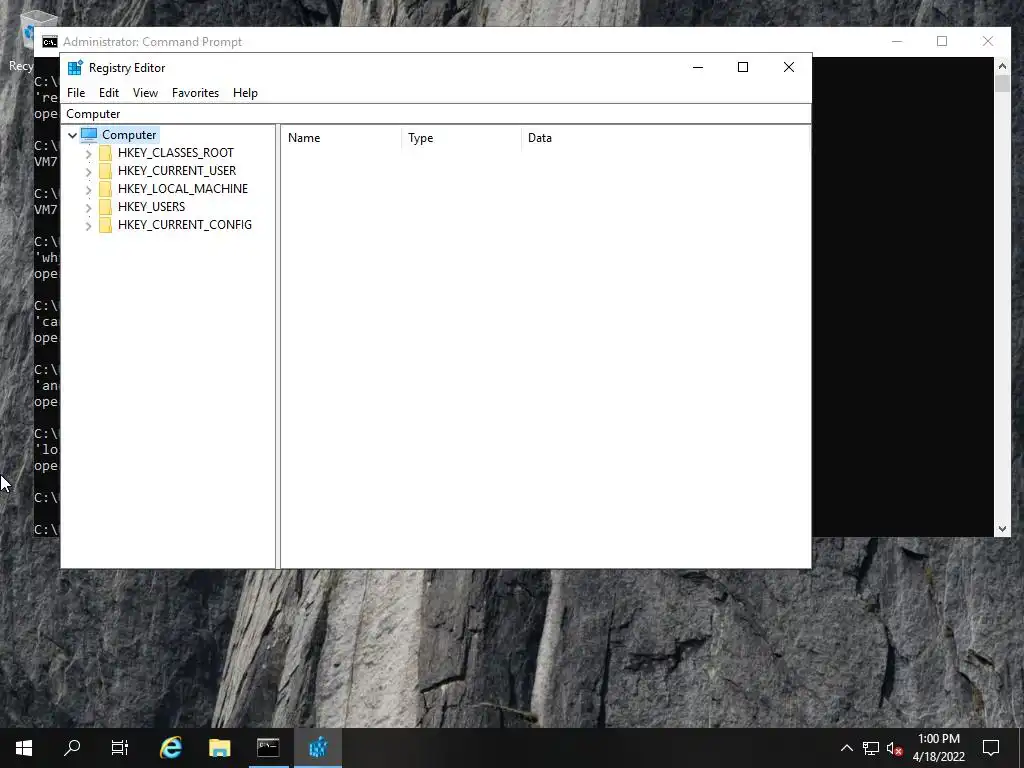Viewport: 1024px width, 768px height.
Task: Open the Action Center notifications
Action: [991, 748]
